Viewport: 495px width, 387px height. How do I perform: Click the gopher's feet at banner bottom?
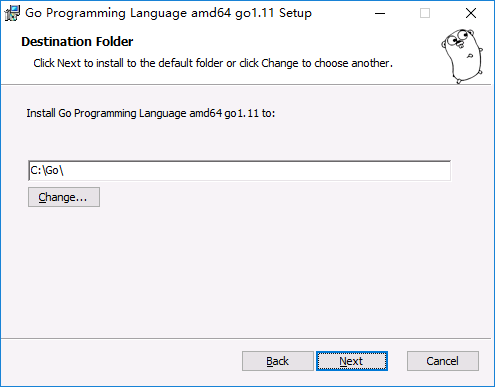point(461,79)
